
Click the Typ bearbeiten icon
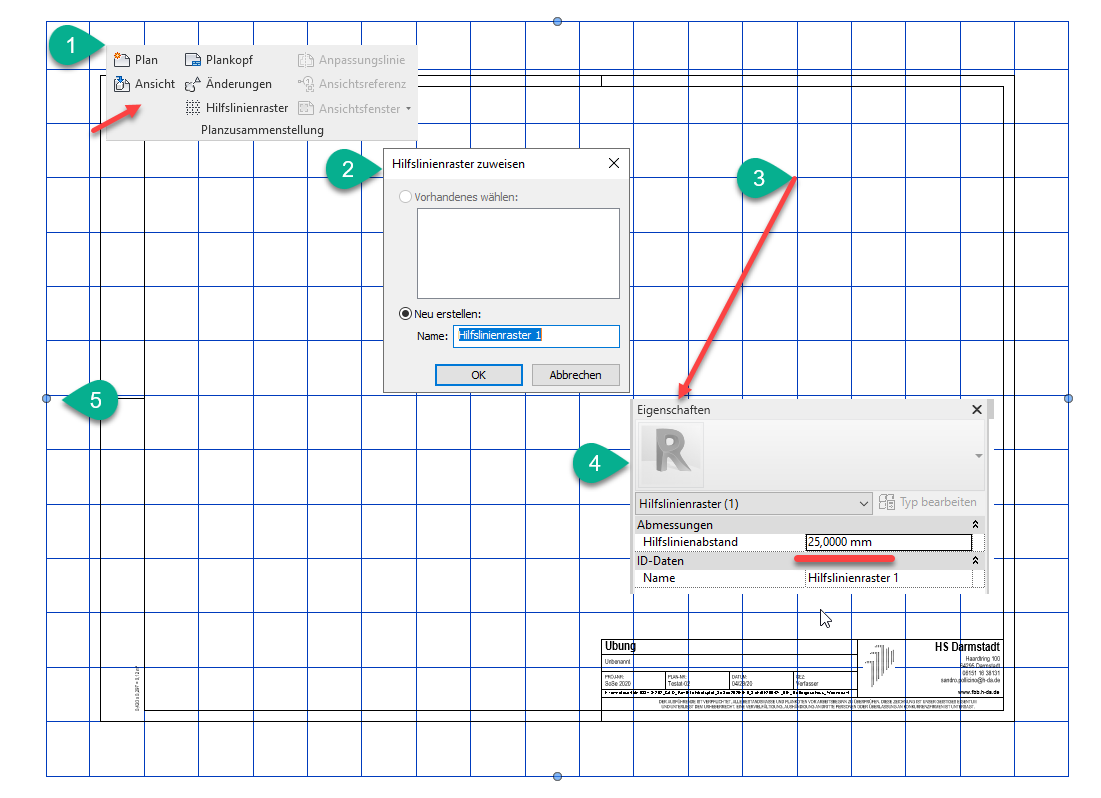coord(886,503)
